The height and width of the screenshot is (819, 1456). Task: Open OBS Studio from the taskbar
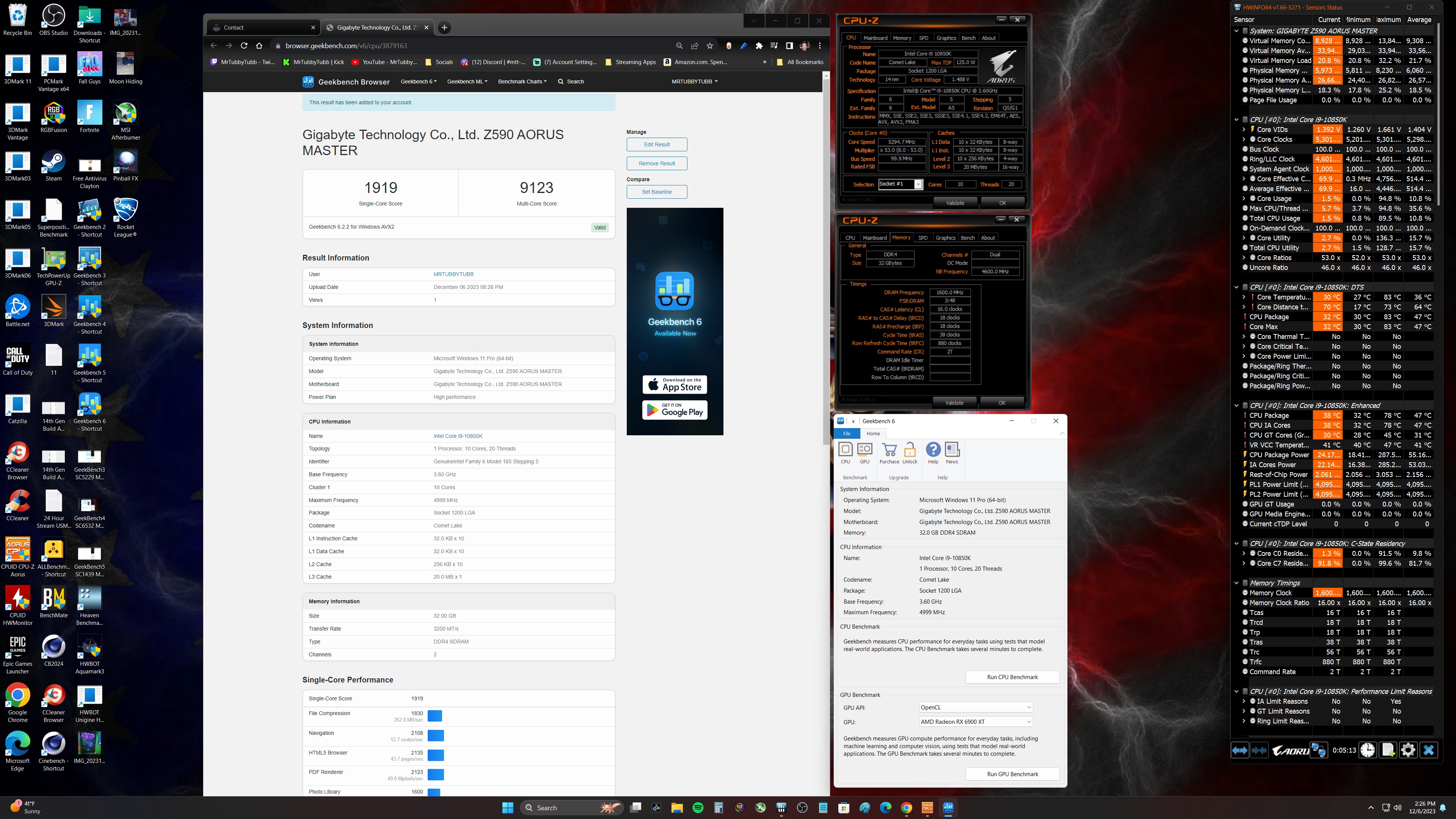tap(802, 808)
